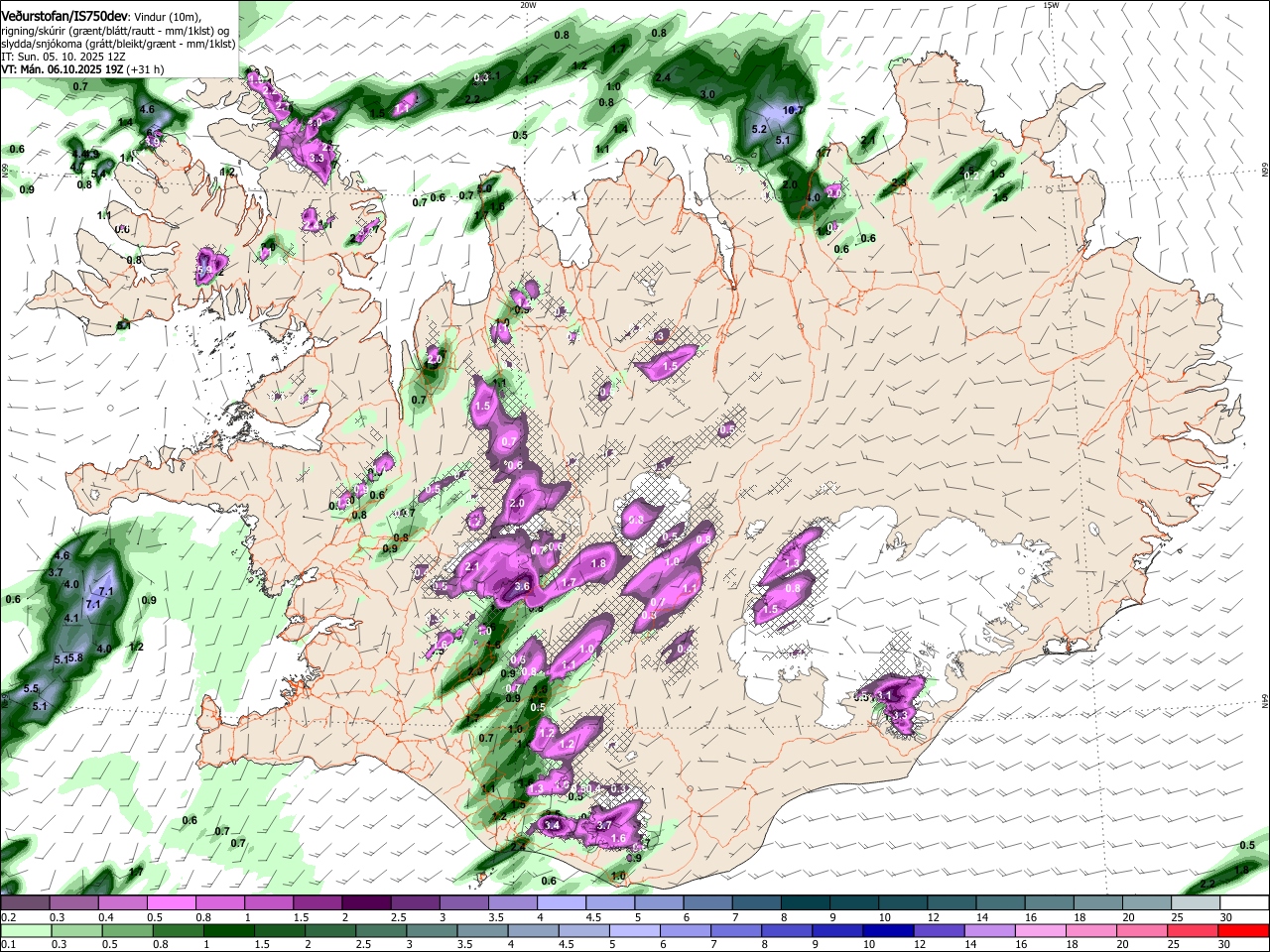Click the 2.4 value in the northern rain band
This screenshot has width=1270, height=952.
coord(663,77)
